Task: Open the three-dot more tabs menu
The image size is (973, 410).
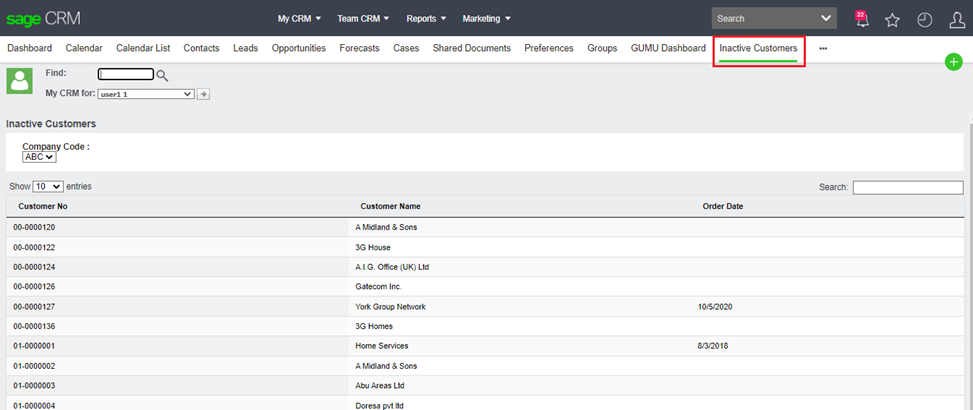Action: [823, 48]
